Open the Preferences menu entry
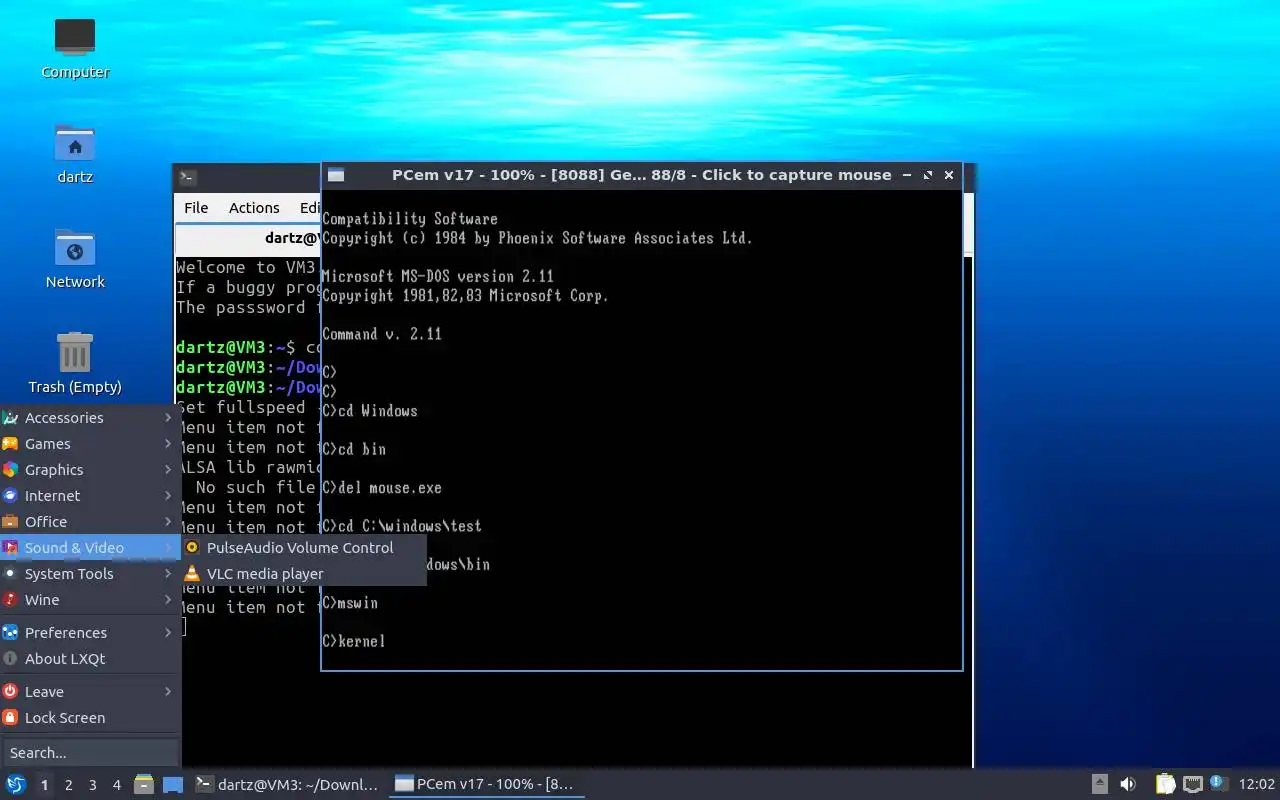Viewport: 1280px width, 800px height. [90, 633]
